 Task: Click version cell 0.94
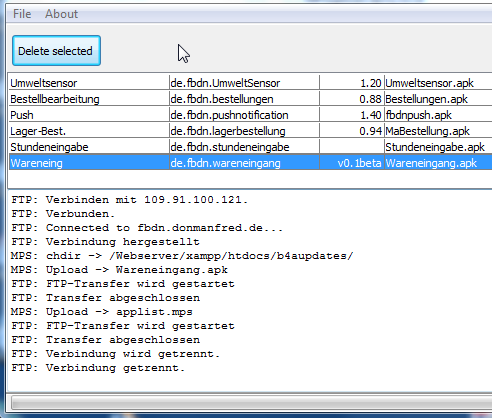(352, 131)
